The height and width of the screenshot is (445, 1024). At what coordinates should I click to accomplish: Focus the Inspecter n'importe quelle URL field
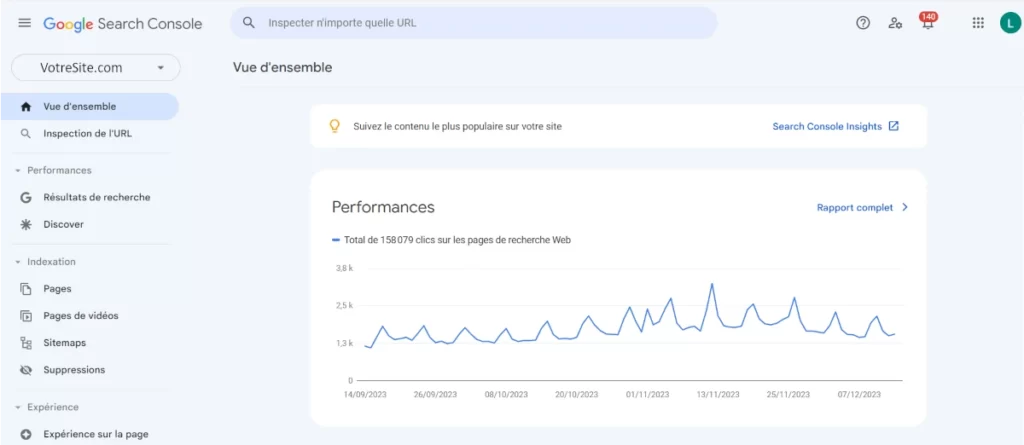[473, 23]
